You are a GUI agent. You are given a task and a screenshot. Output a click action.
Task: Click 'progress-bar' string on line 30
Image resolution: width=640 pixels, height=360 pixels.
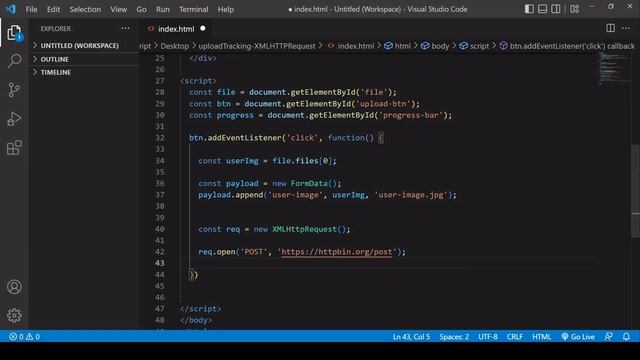point(411,115)
